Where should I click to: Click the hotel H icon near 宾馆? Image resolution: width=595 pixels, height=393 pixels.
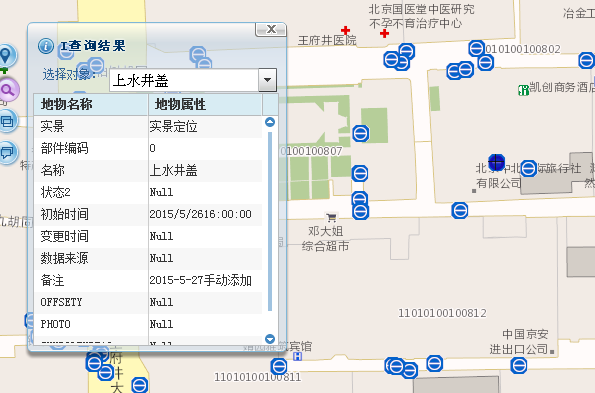[x=298, y=356]
